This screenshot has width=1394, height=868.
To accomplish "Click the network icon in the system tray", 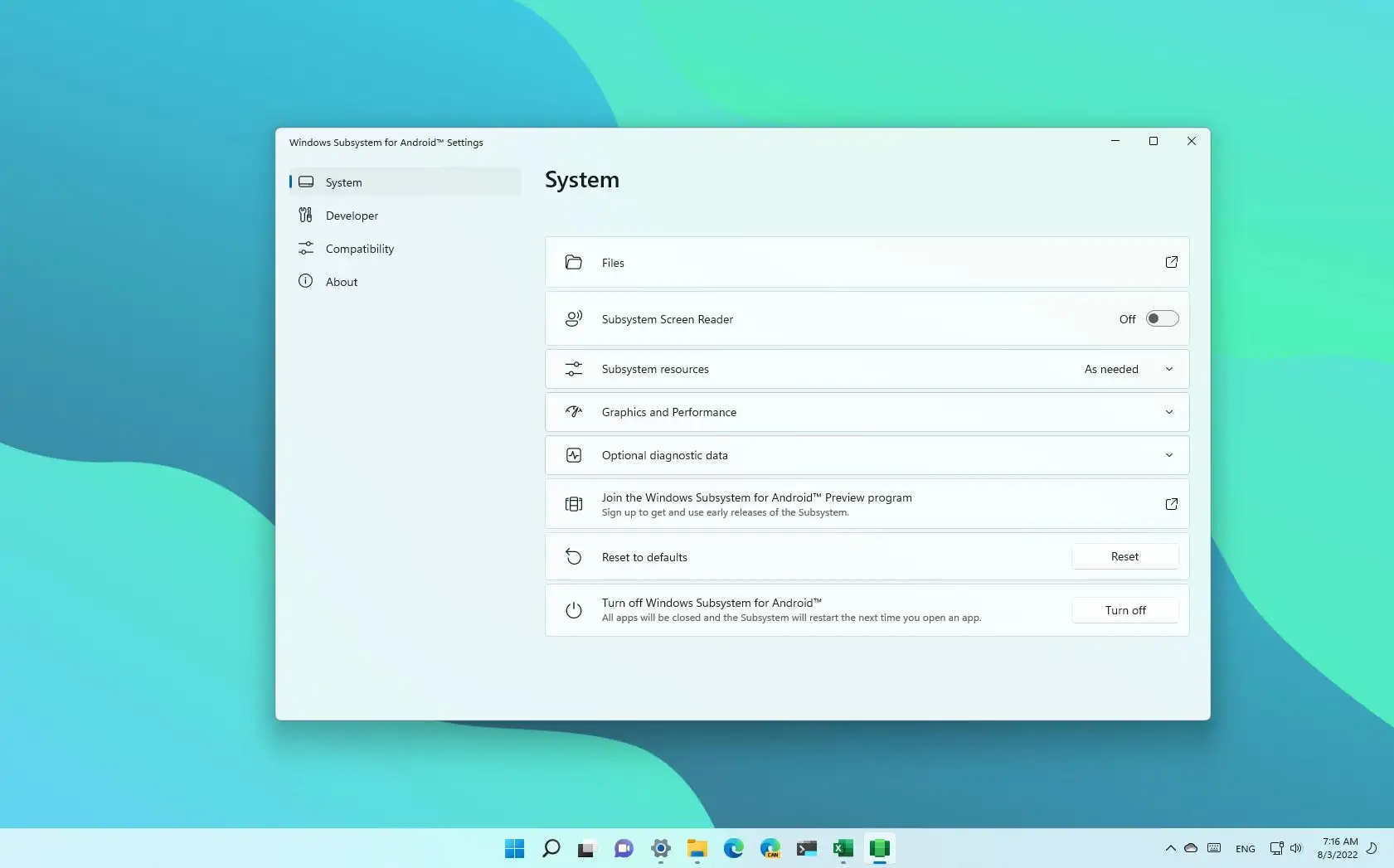I will [1277, 848].
